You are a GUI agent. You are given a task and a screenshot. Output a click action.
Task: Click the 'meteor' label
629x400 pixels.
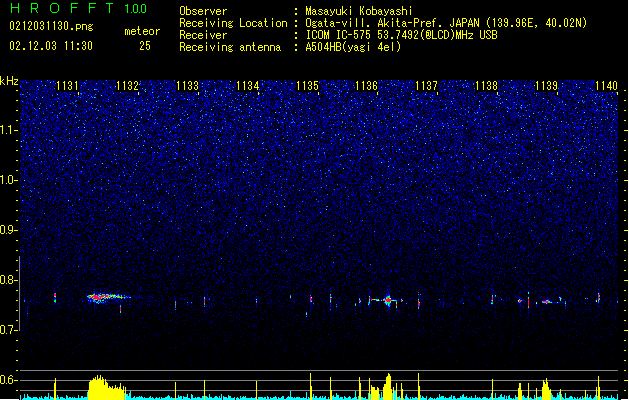click(x=142, y=31)
